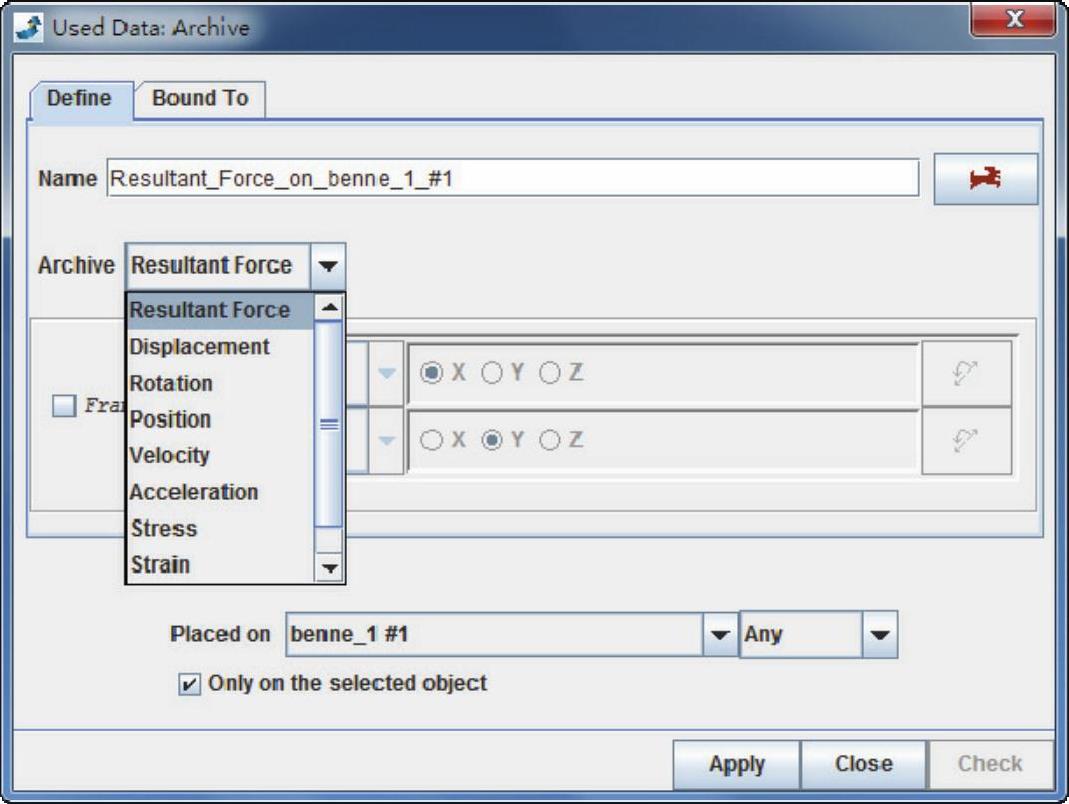Click the app icon in the title bar
1069x804 pixels.
pos(30,27)
